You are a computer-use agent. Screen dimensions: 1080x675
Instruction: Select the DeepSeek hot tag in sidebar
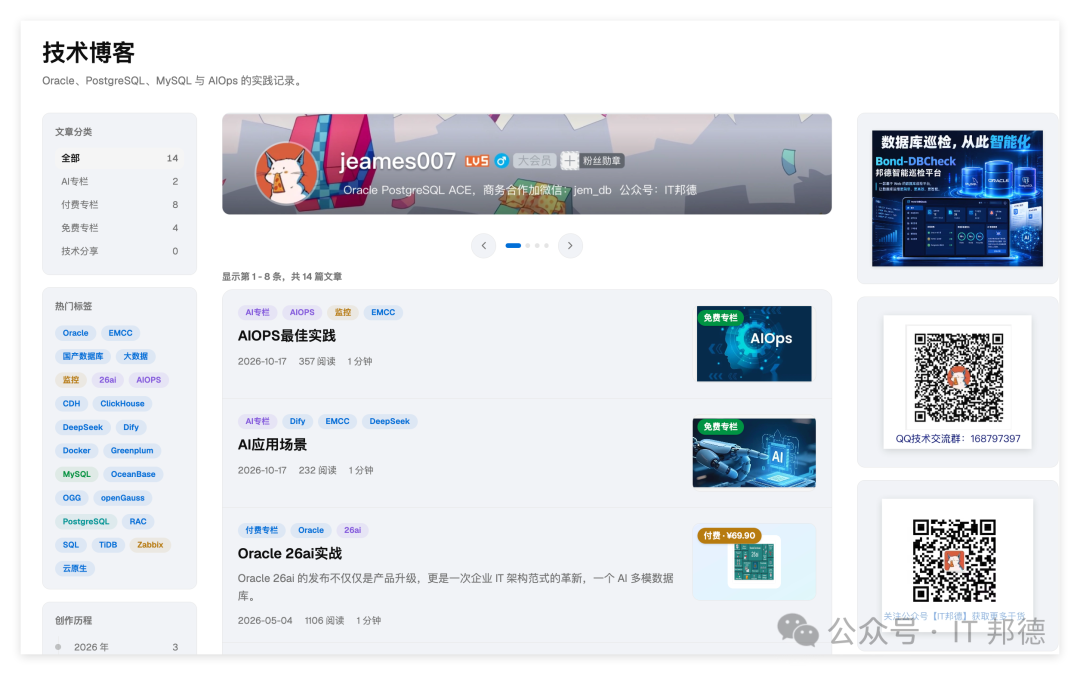tap(83, 427)
